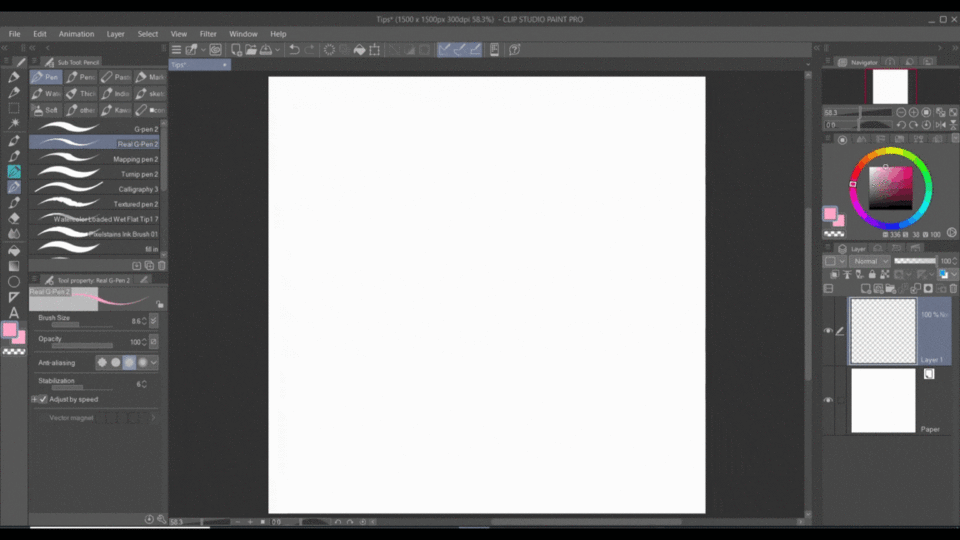Viewport: 960px width, 540px height.
Task: Open the Filter menu
Action: 208,34
